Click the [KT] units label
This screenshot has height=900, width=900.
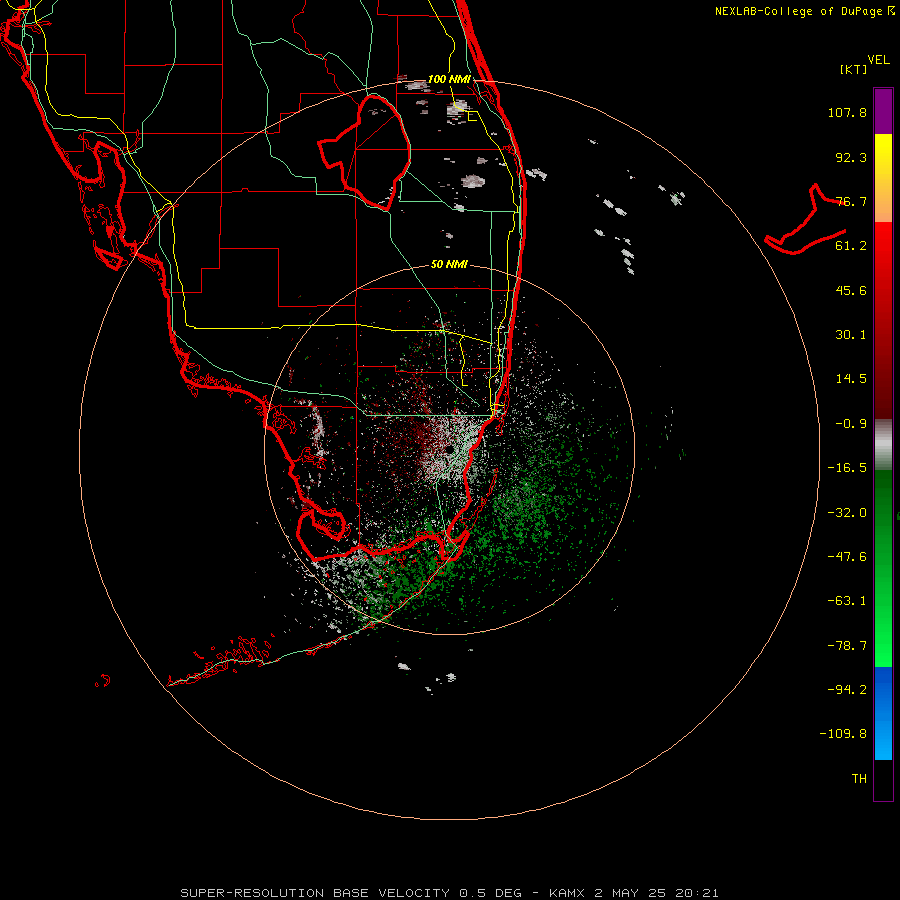point(853,69)
